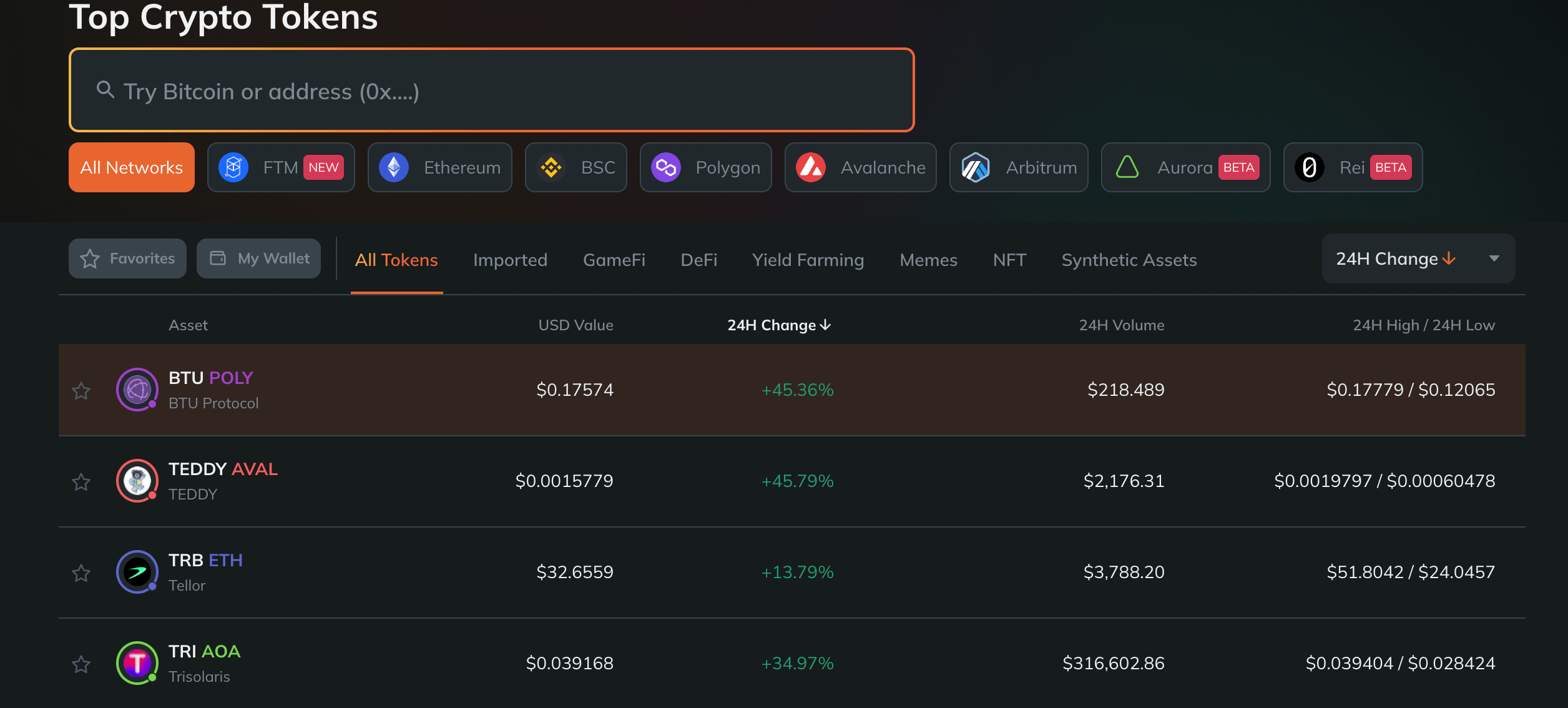Click the Fantom network logo icon
Screen dimensions: 1568x708
pos(233,167)
